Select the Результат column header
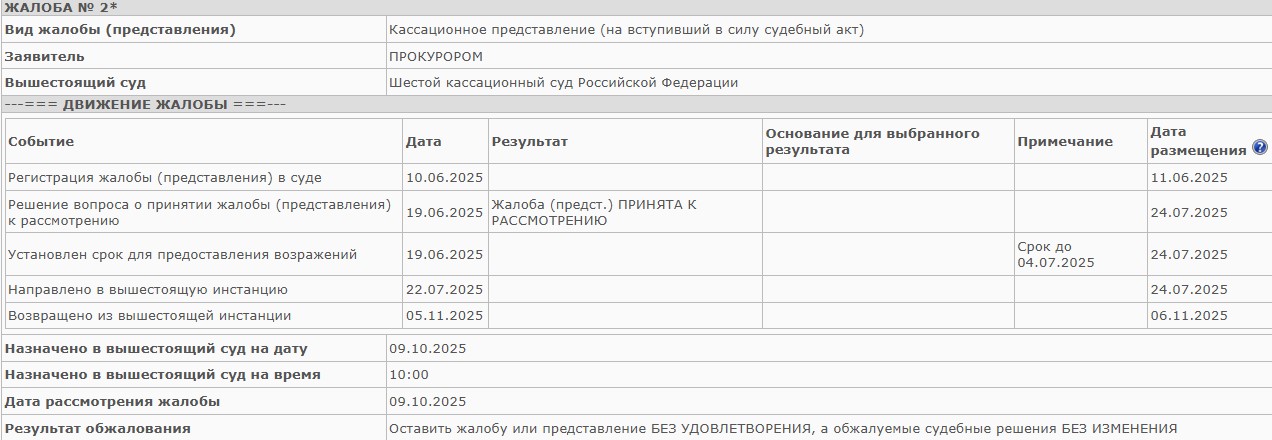The image size is (1272, 440). pos(529,142)
